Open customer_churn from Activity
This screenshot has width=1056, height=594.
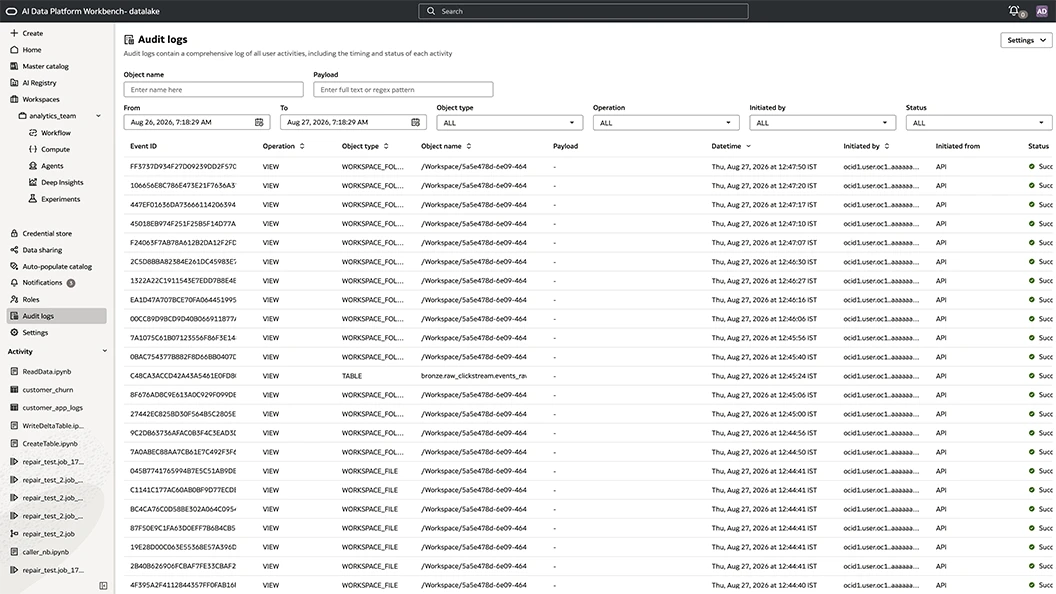(47, 390)
